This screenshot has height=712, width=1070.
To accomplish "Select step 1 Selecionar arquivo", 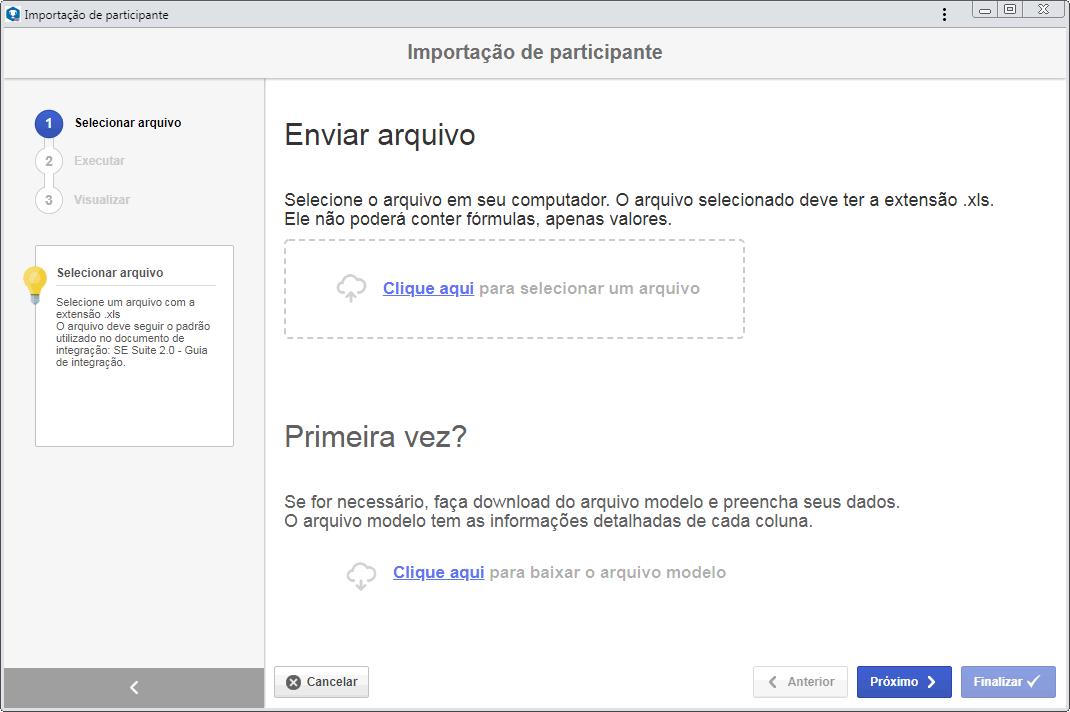I will click(109, 124).
